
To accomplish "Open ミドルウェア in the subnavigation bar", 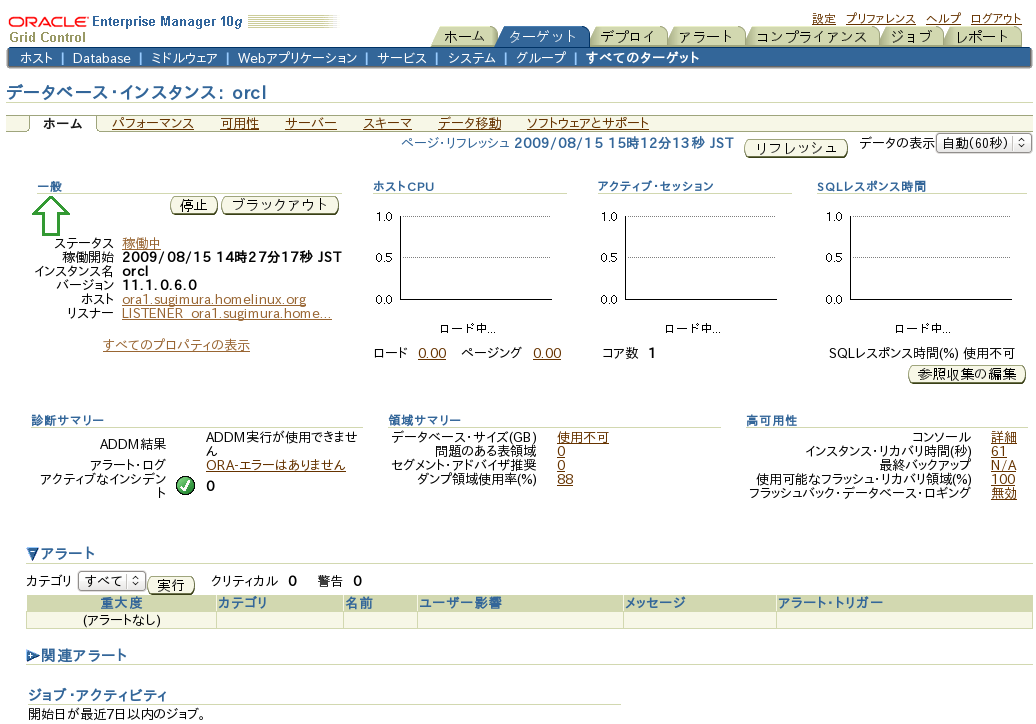I will (x=184, y=58).
